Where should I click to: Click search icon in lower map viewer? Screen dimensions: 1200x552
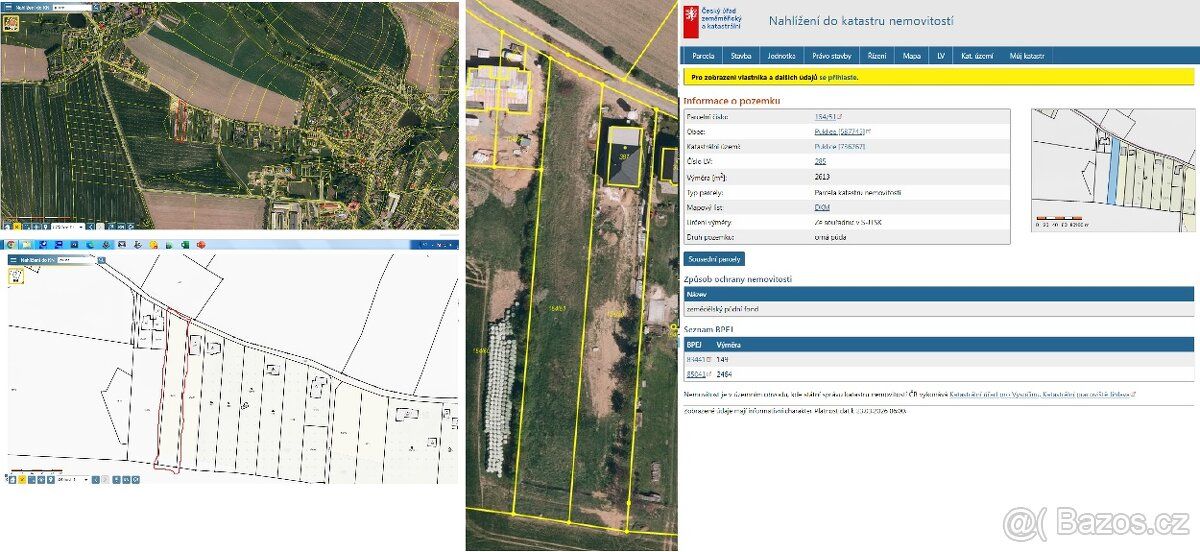[x=101, y=259]
